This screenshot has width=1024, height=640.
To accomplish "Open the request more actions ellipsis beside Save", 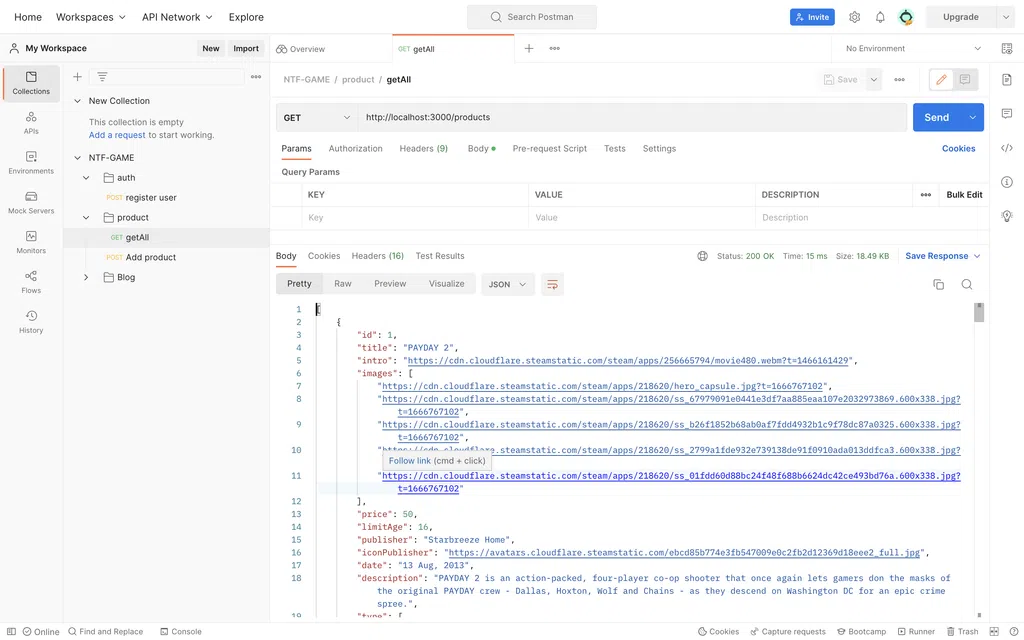I will 899,80.
